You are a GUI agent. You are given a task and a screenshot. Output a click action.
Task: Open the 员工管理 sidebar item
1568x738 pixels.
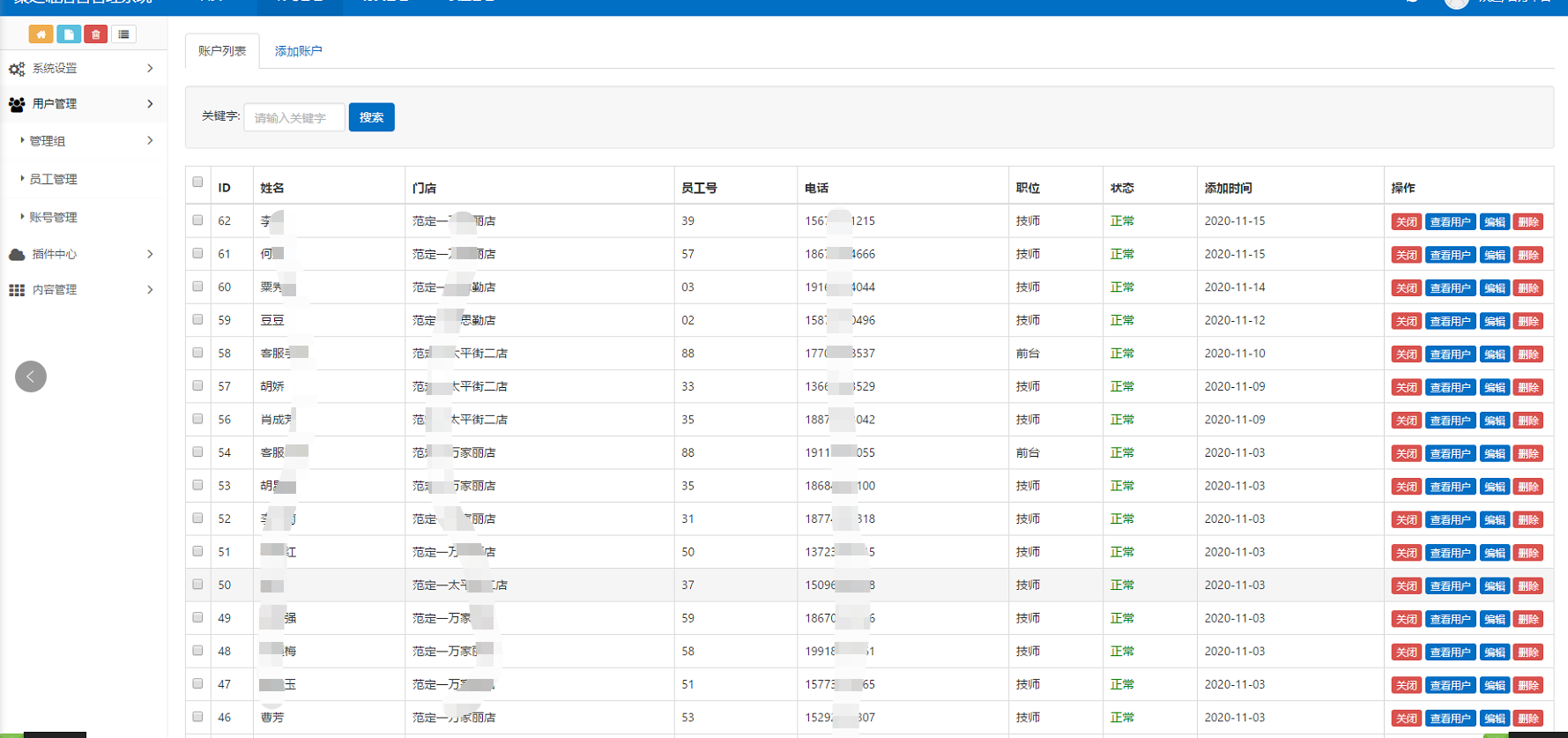53,179
